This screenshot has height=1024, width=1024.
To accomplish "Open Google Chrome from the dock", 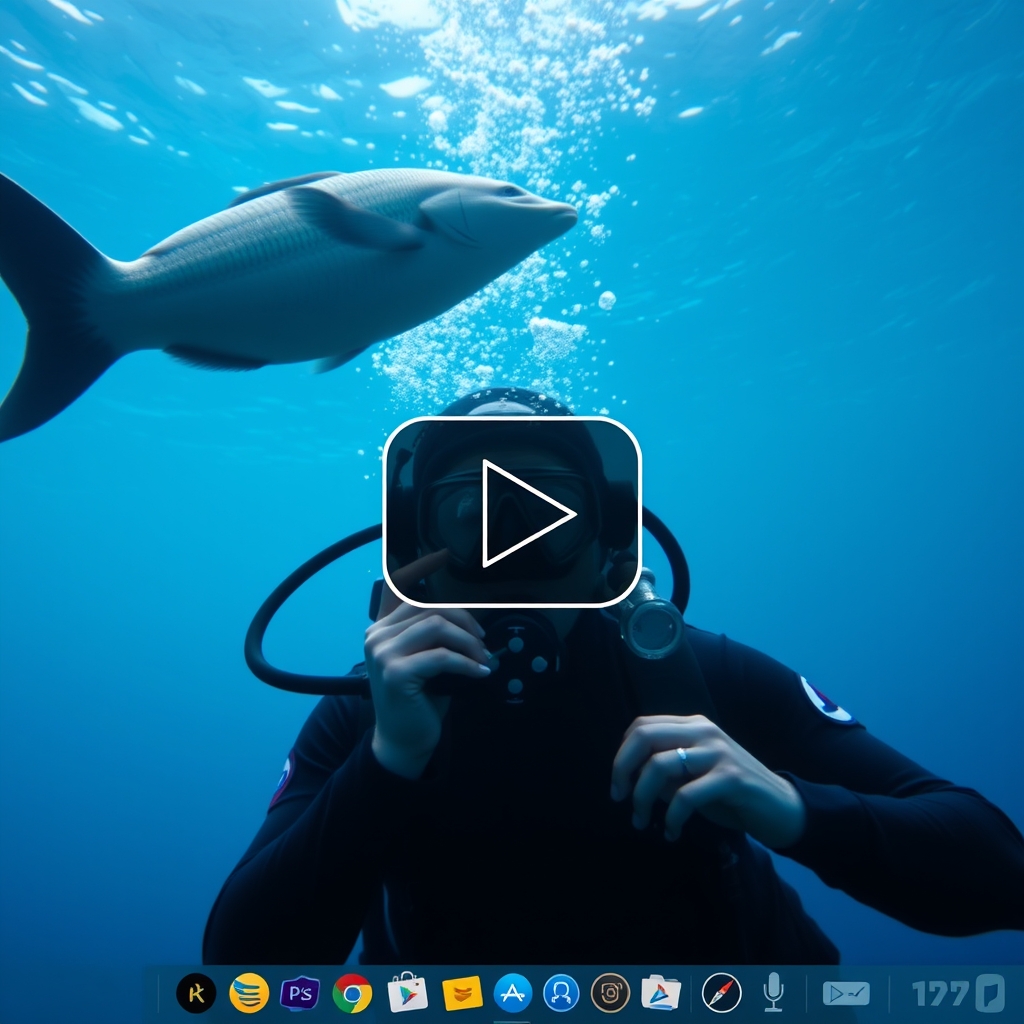I will click(x=352, y=993).
